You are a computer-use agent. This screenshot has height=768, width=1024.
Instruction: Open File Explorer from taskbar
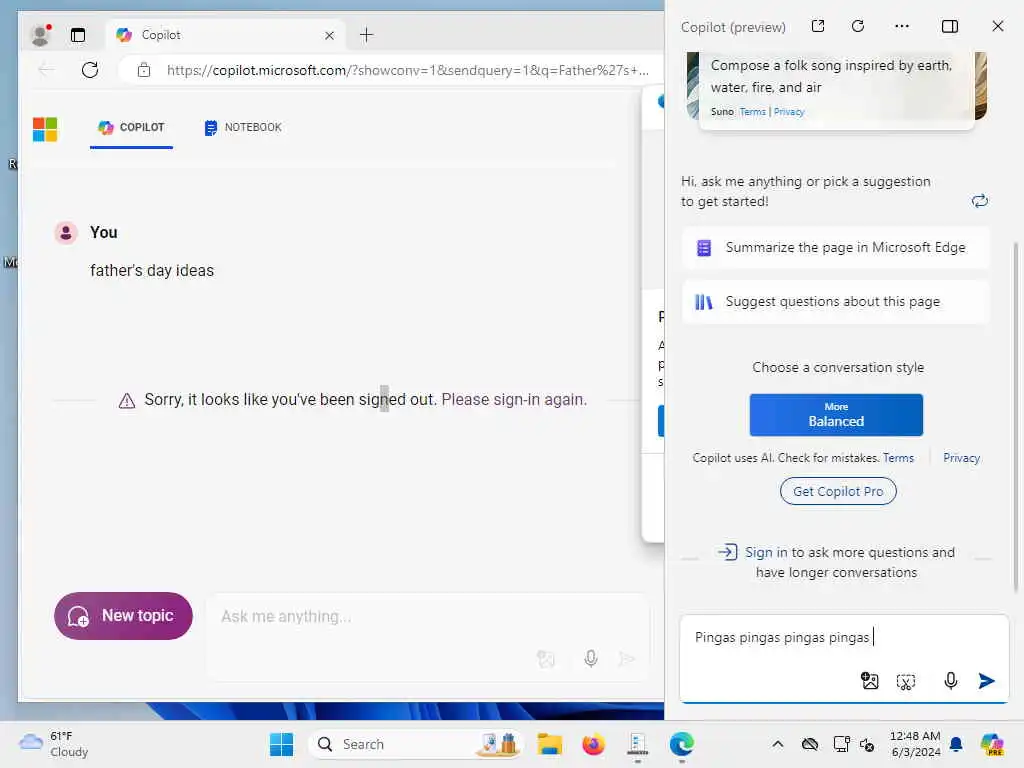[x=549, y=744]
